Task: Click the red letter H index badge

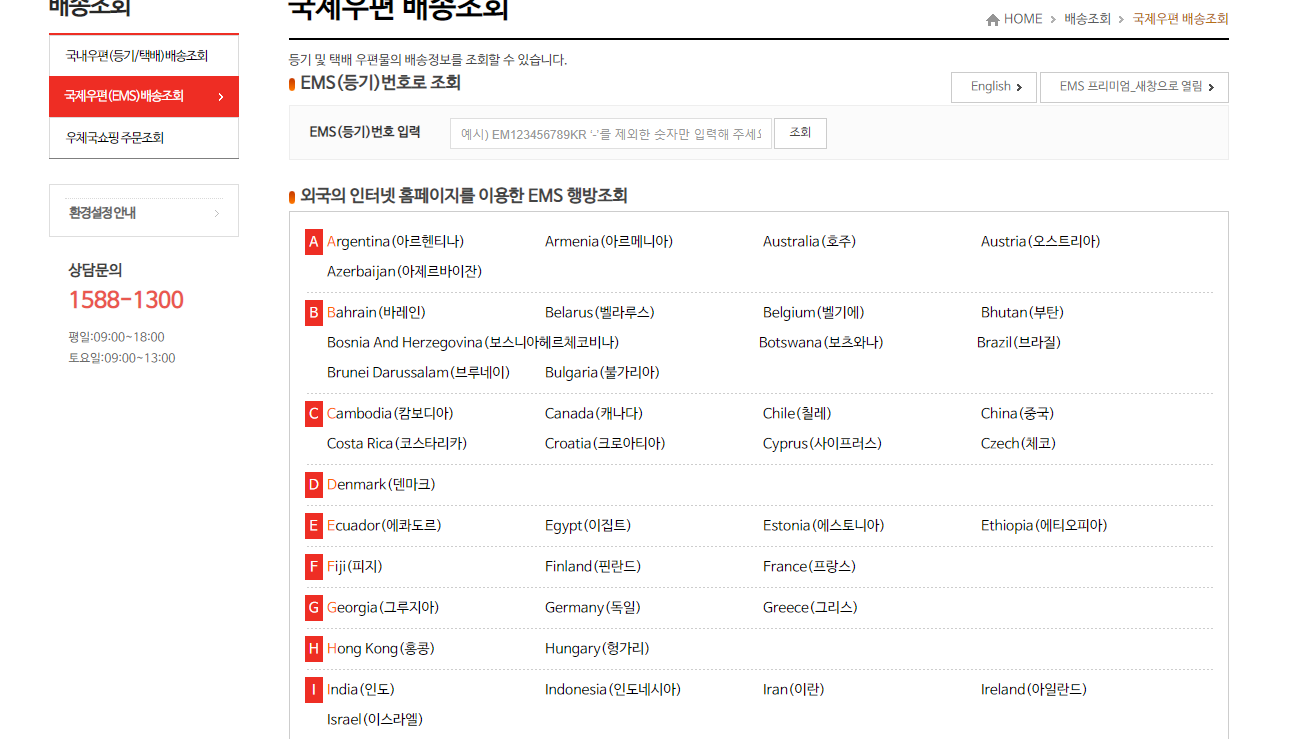Action: coord(314,649)
